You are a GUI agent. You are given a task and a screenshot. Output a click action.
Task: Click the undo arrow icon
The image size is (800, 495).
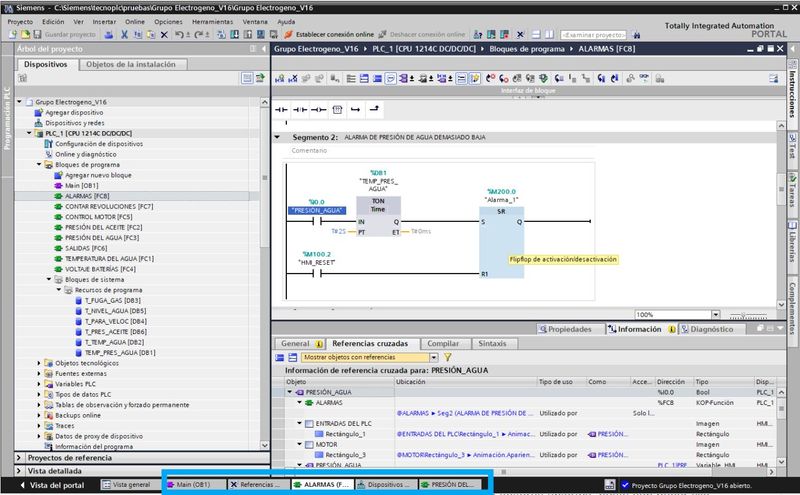[179, 35]
